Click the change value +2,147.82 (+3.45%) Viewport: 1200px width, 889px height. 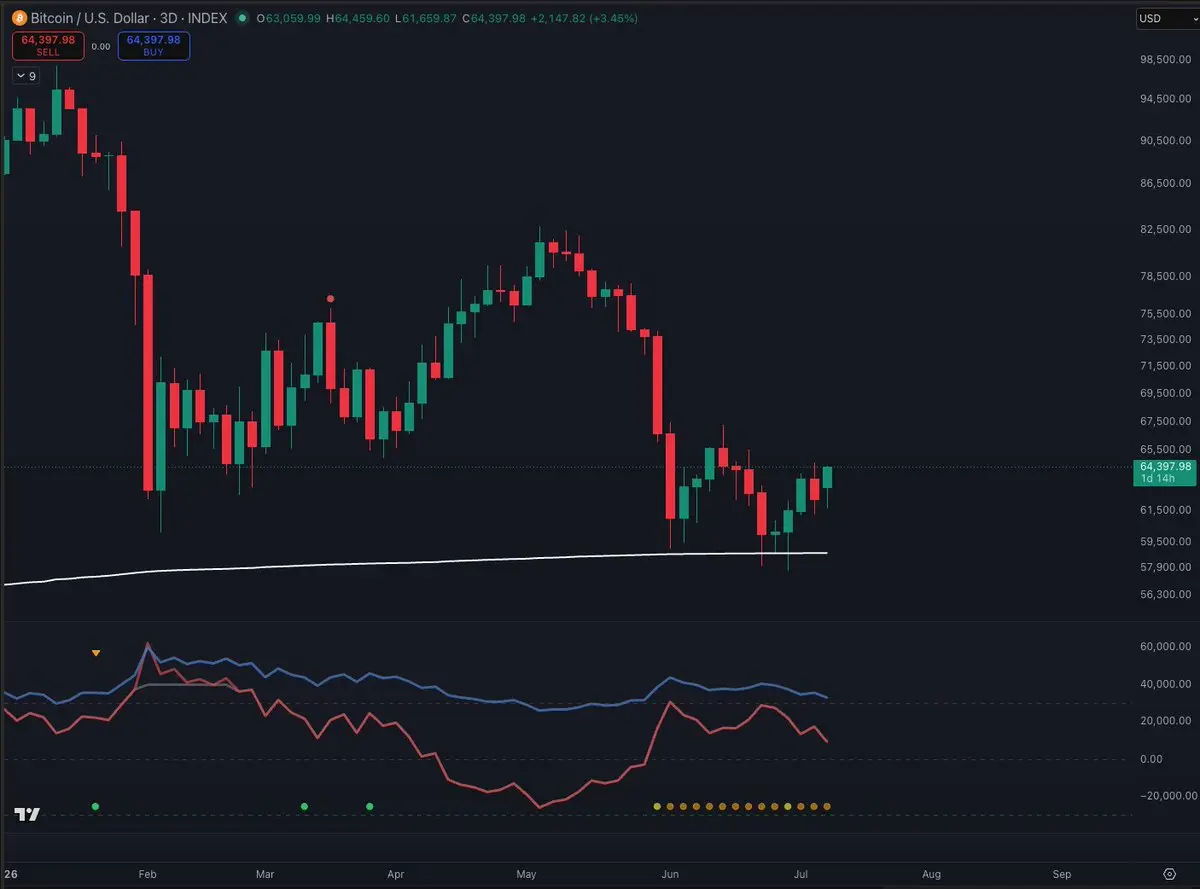tap(584, 18)
